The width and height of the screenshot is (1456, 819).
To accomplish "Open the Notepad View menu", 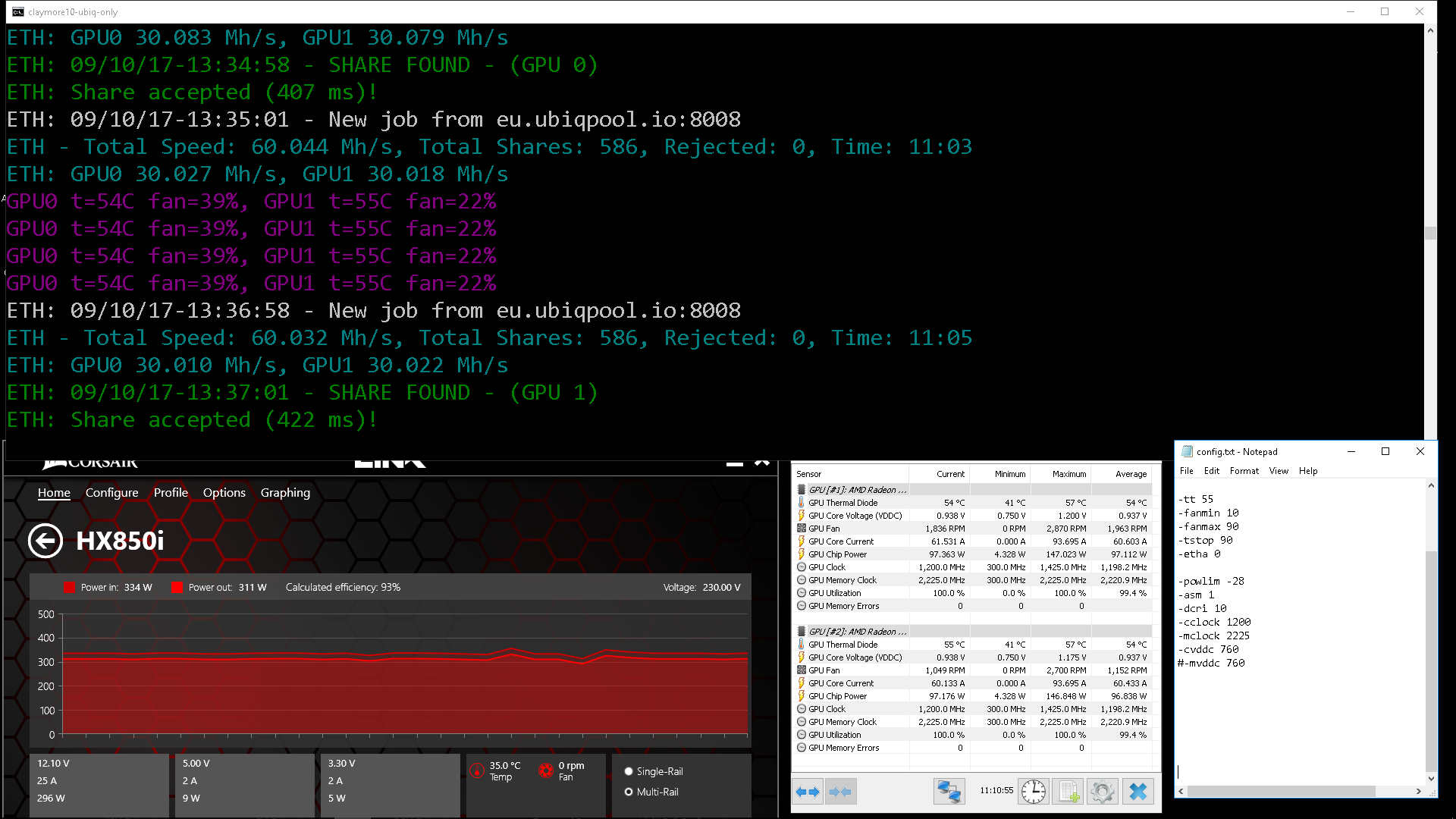I will (1279, 471).
